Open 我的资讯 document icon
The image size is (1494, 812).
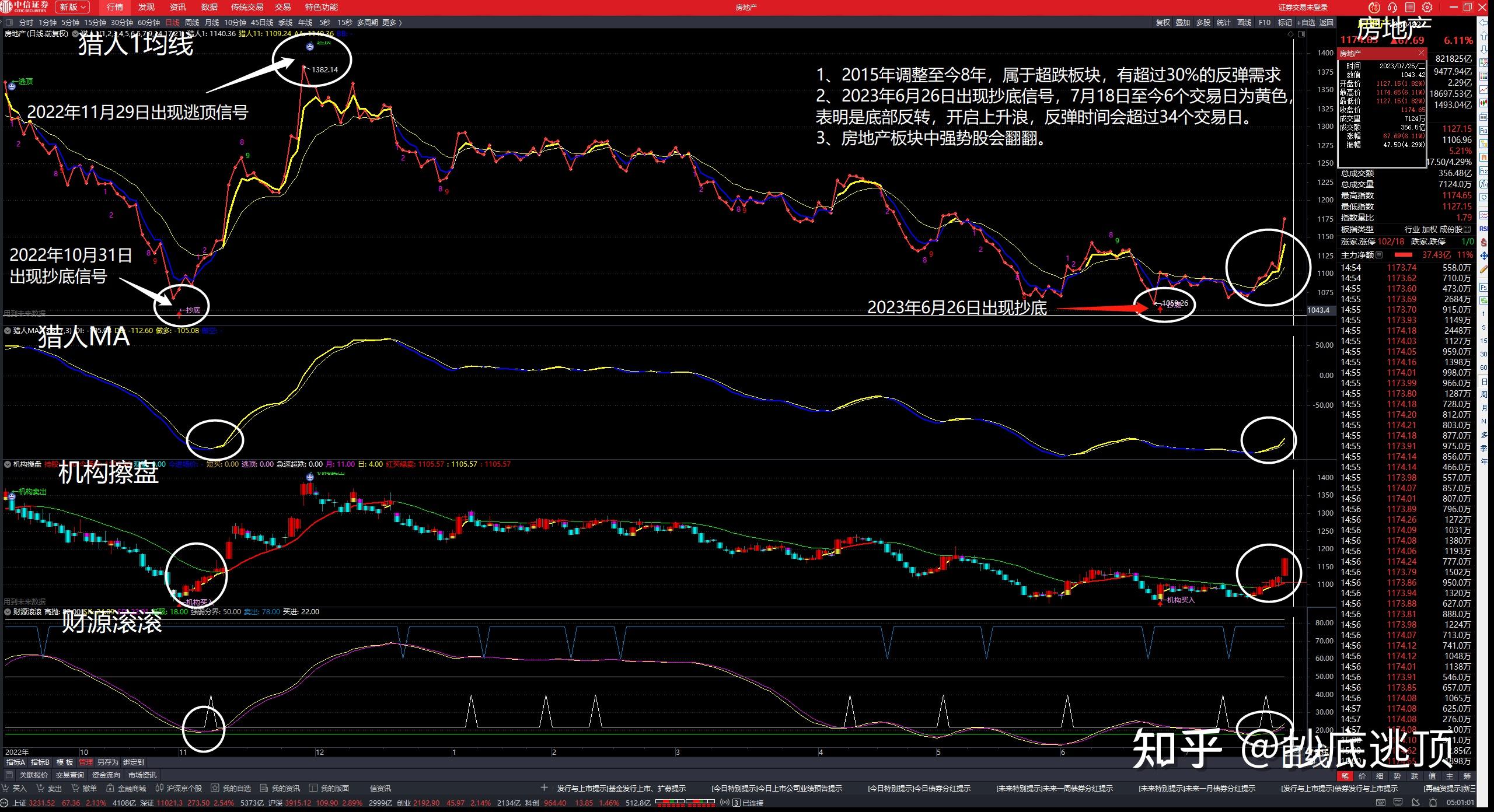[264, 788]
